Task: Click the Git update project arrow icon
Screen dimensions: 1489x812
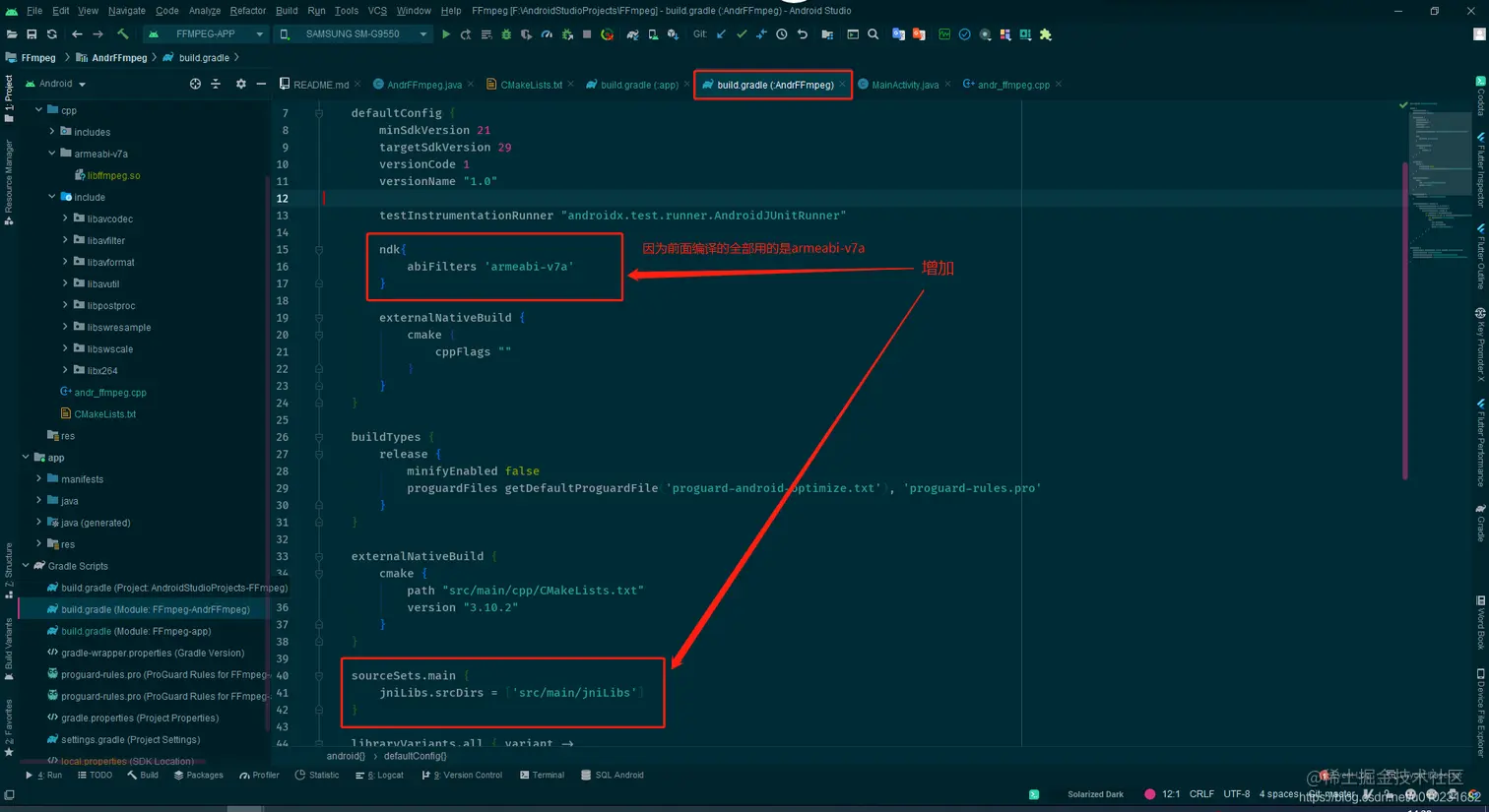Action: [721, 34]
